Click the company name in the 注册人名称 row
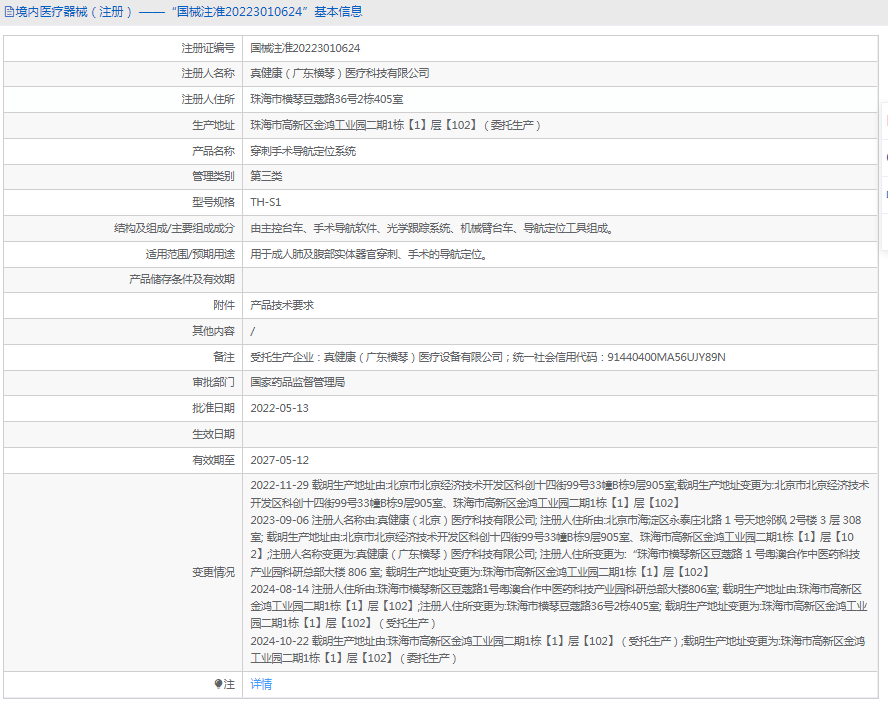Image resolution: width=888 pixels, height=705 pixels. point(340,74)
